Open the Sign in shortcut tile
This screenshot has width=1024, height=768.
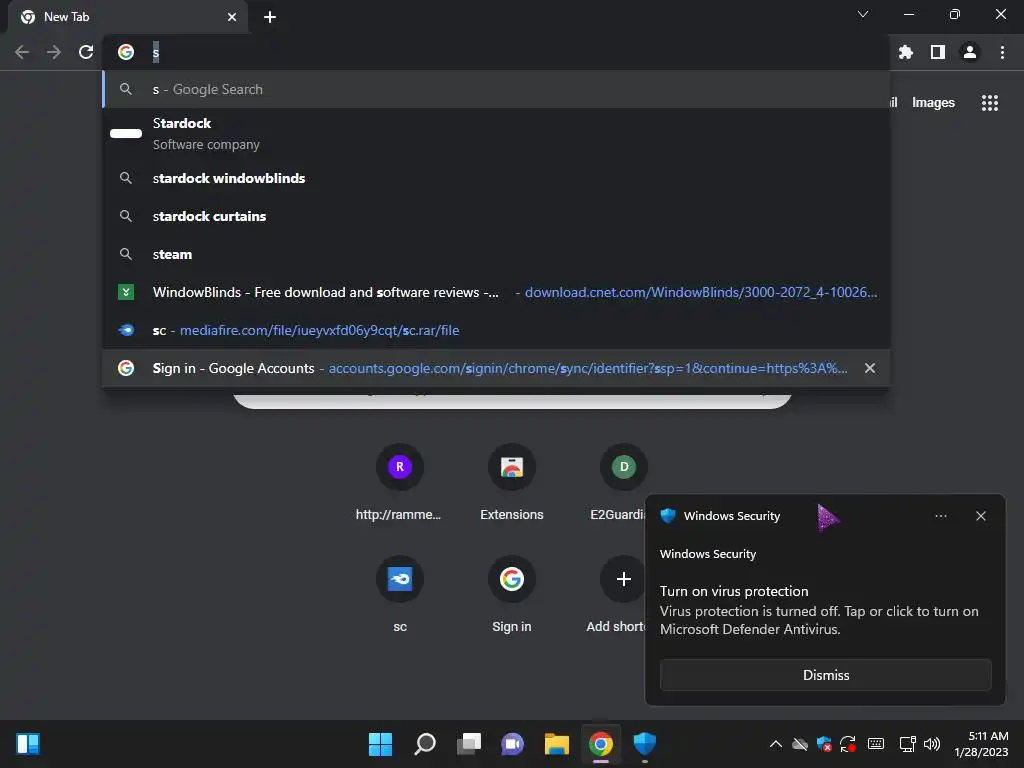511,594
